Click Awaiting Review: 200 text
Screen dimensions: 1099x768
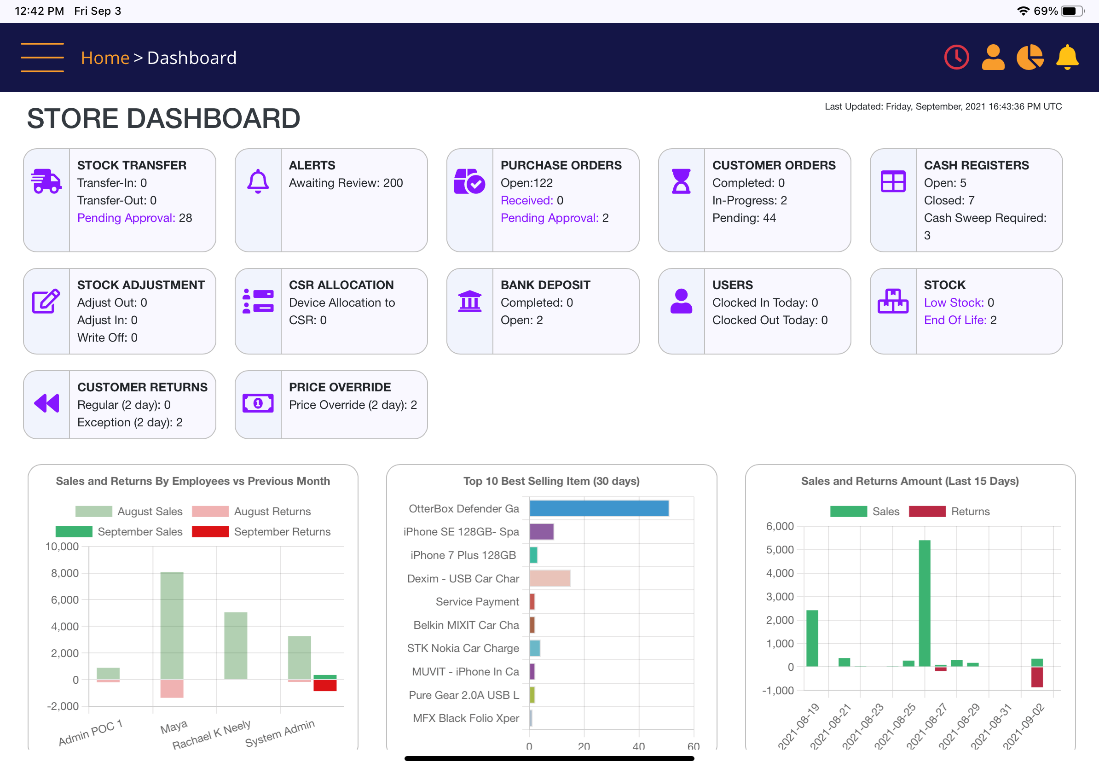(x=346, y=183)
